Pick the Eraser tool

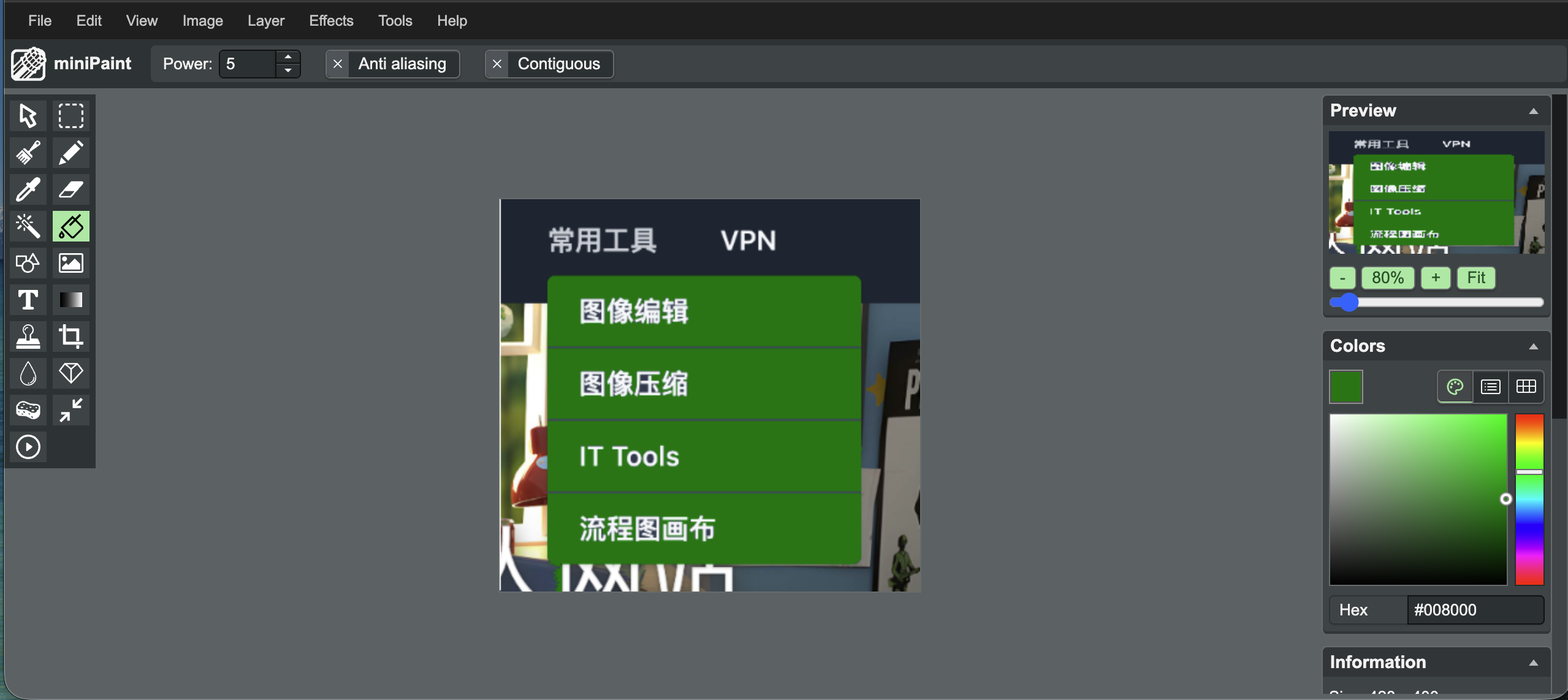tap(71, 189)
